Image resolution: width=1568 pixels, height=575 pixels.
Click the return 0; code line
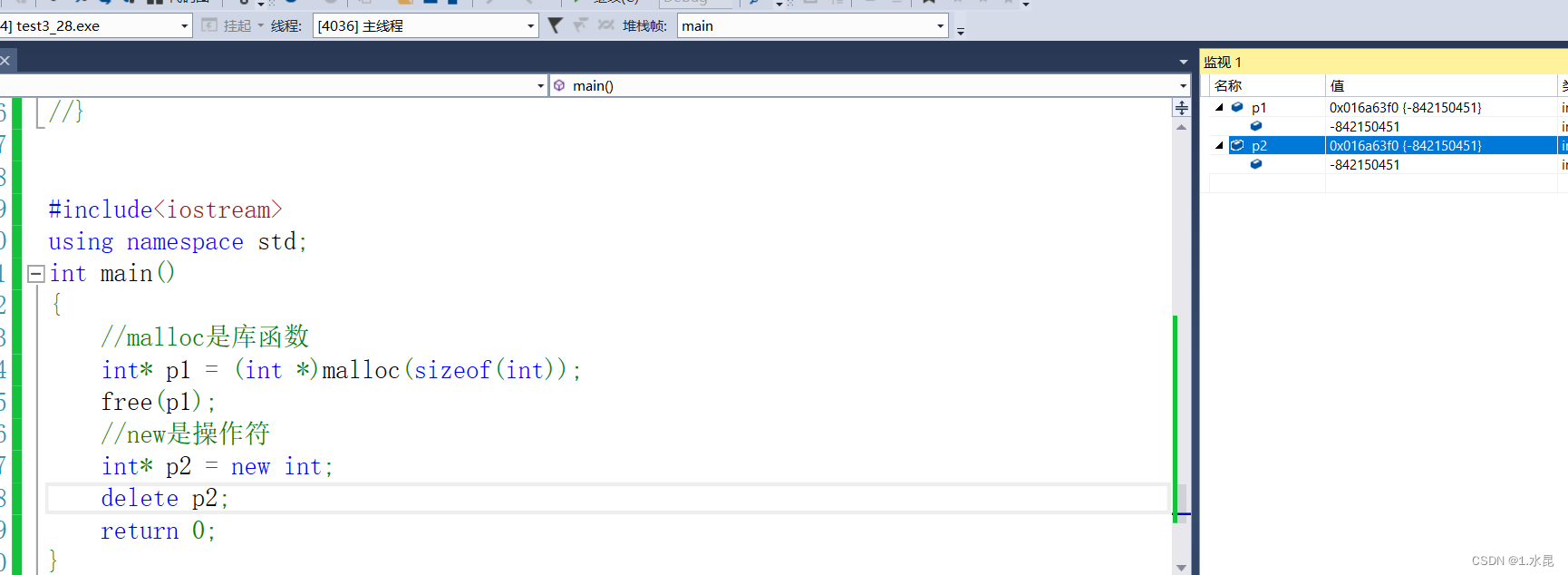click(x=159, y=531)
